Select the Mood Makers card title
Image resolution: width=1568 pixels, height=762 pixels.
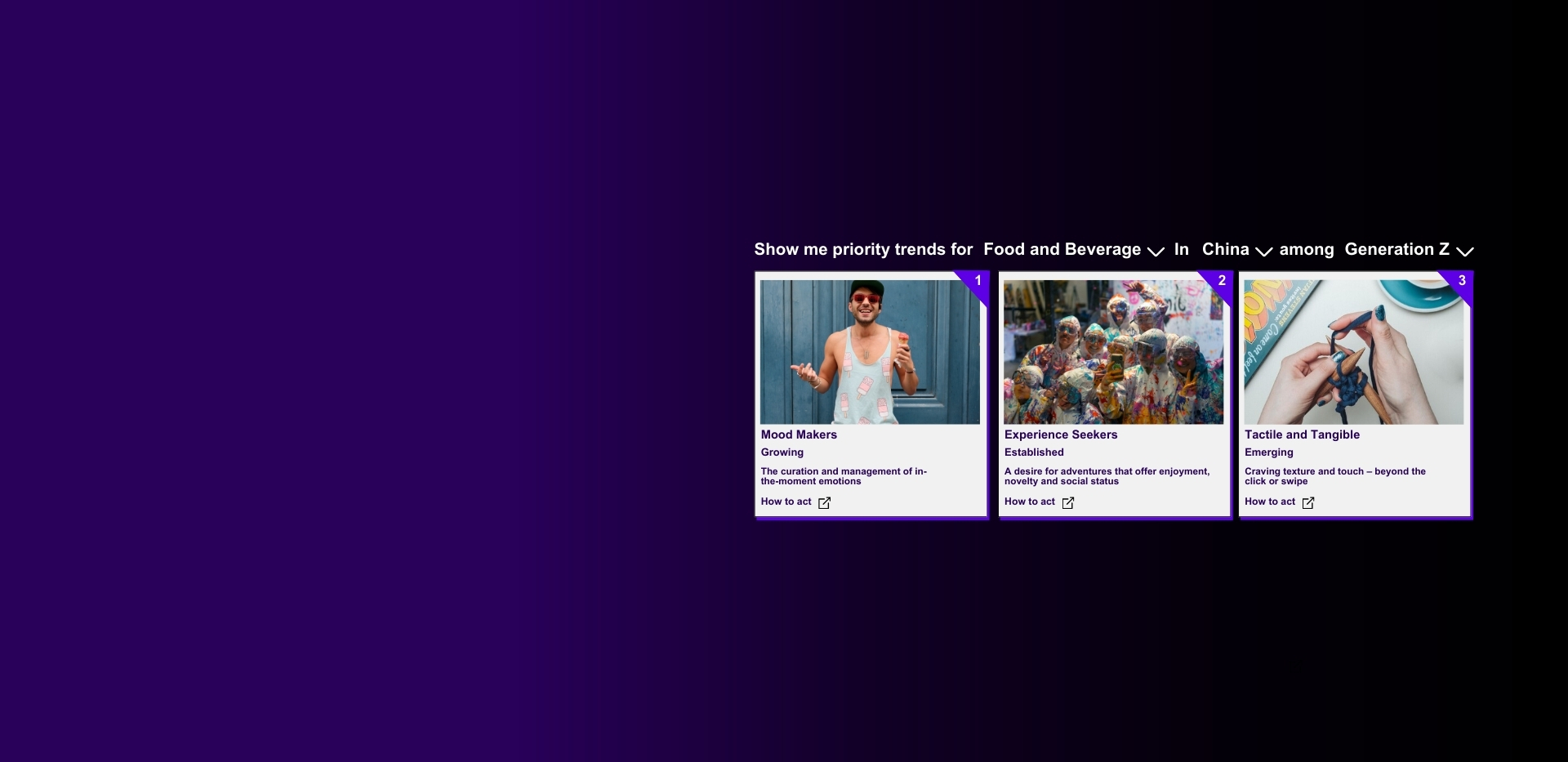coord(799,435)
